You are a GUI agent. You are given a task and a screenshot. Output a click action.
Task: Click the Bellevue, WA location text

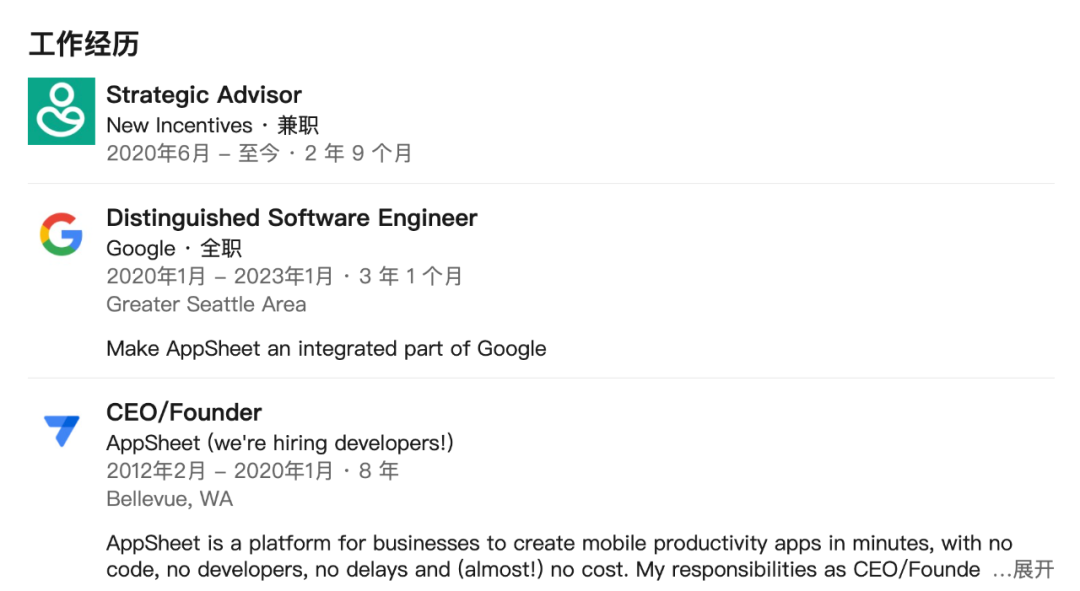coord(169,498)
